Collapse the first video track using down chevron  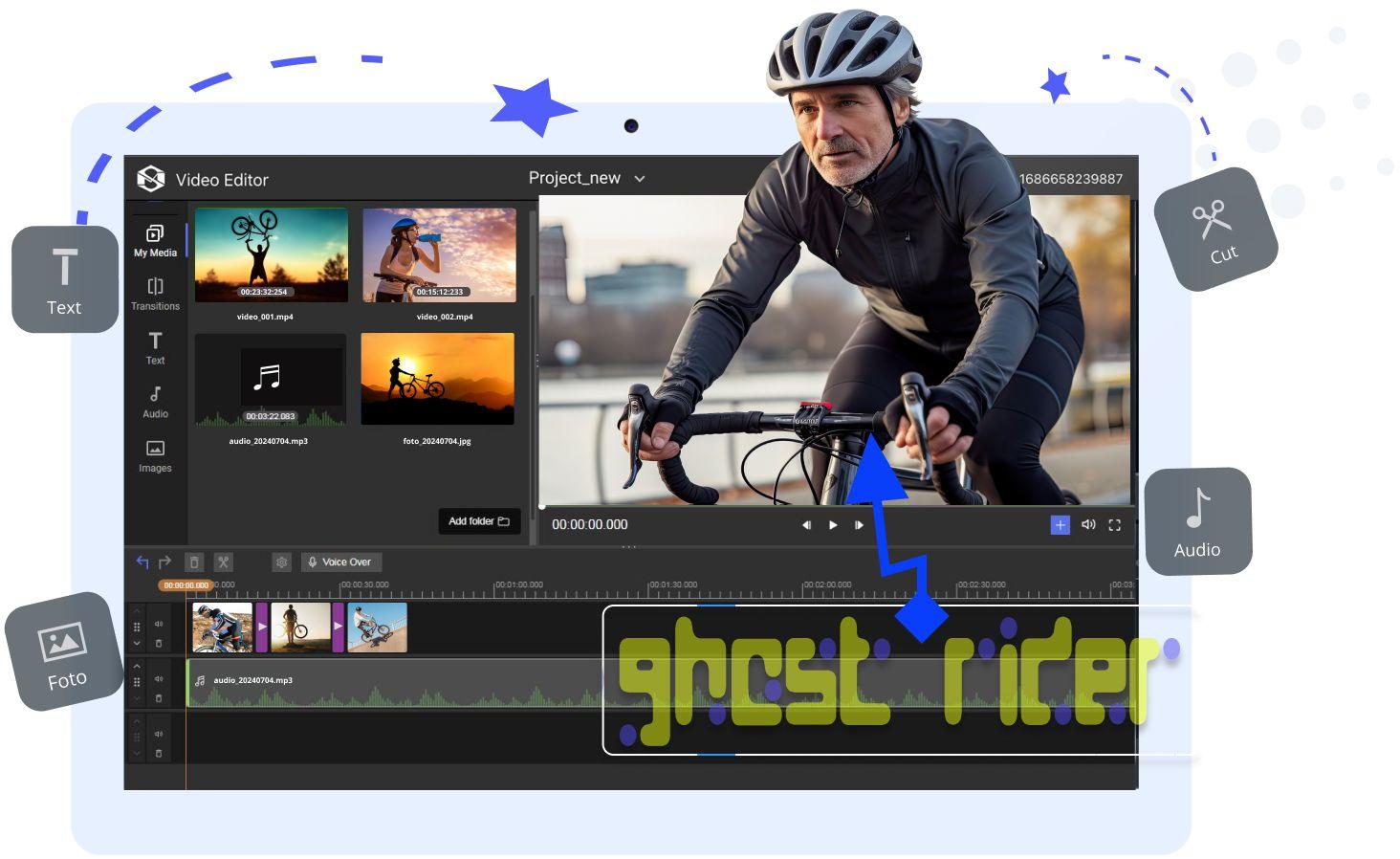coord(137,644)
